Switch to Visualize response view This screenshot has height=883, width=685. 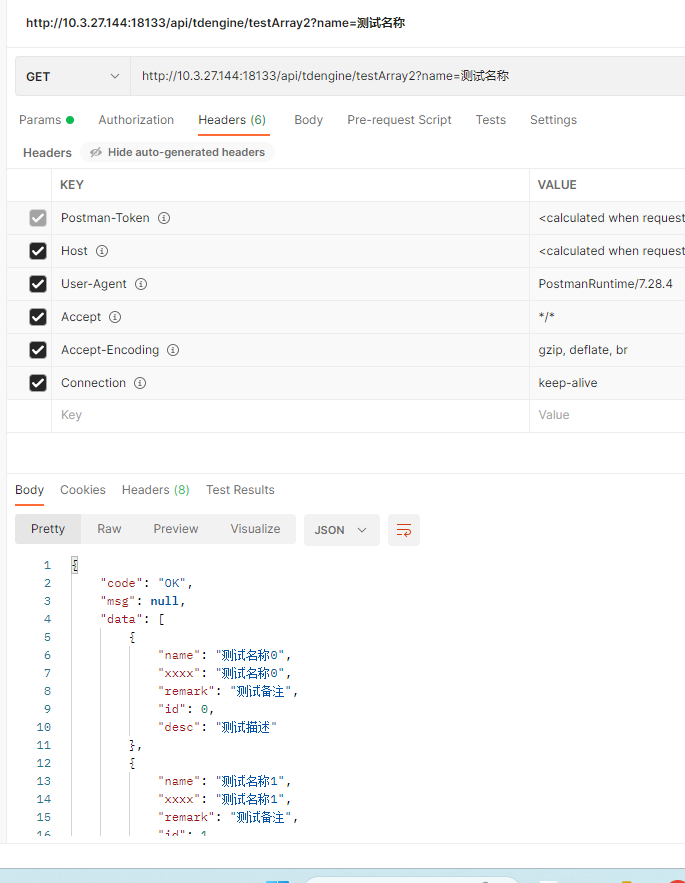(255, 529)
